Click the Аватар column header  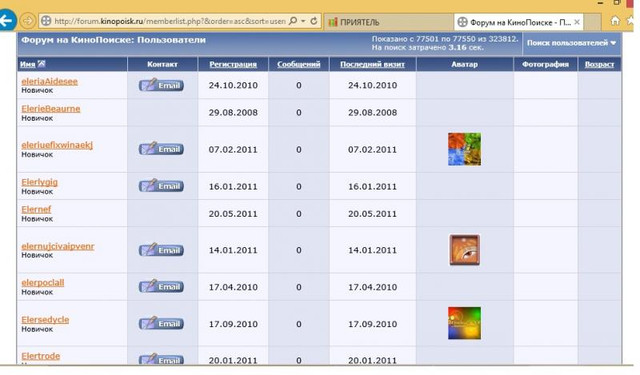click(x=464, y=64)
